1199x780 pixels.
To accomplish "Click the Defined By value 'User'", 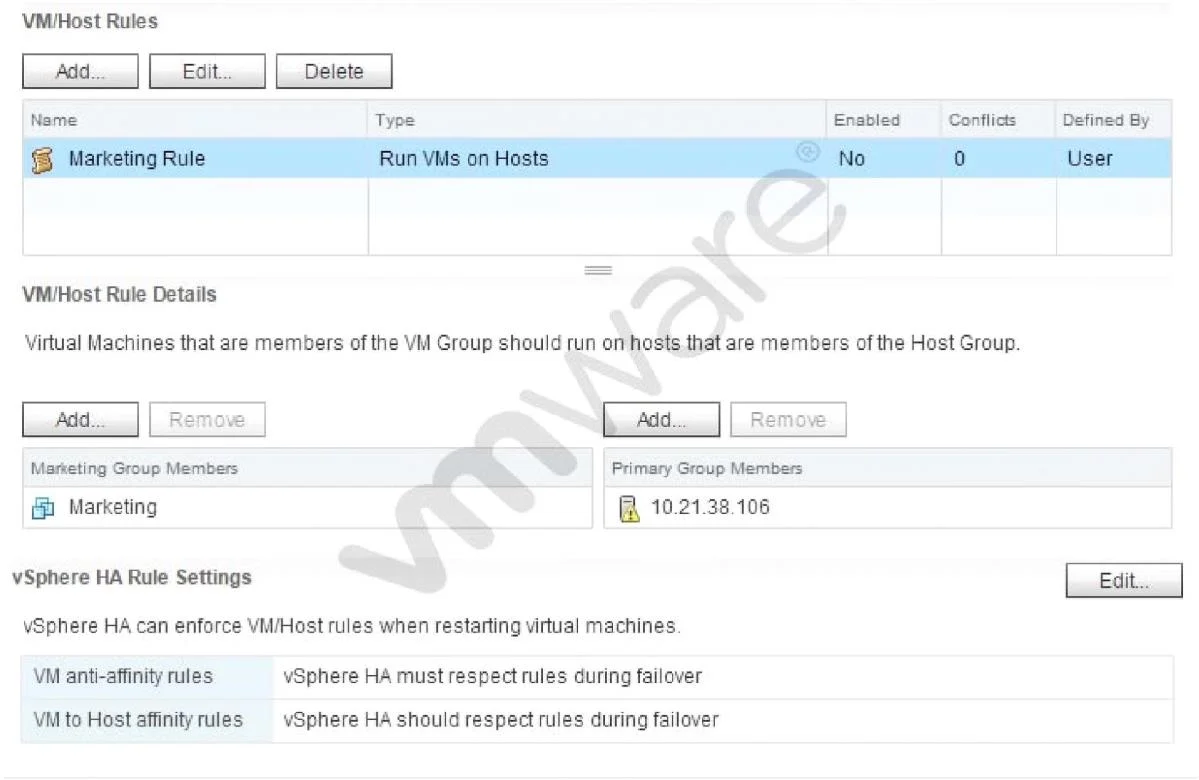I will 1090,158.
